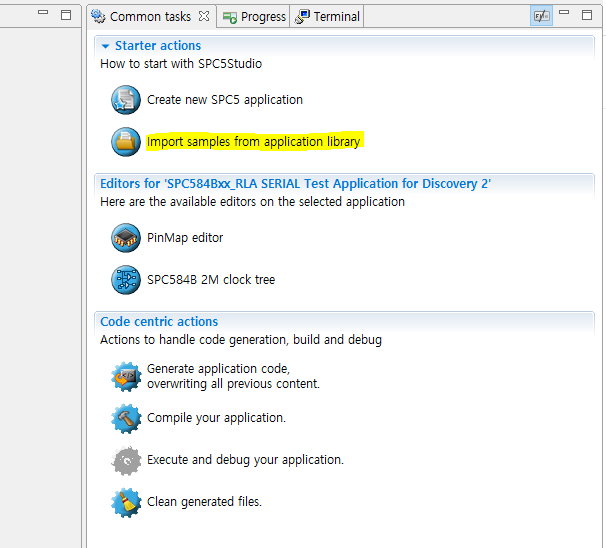606x548 pixels.
Task: Toggle the view toolbar button beside minimize
Action: coord(541,16)
